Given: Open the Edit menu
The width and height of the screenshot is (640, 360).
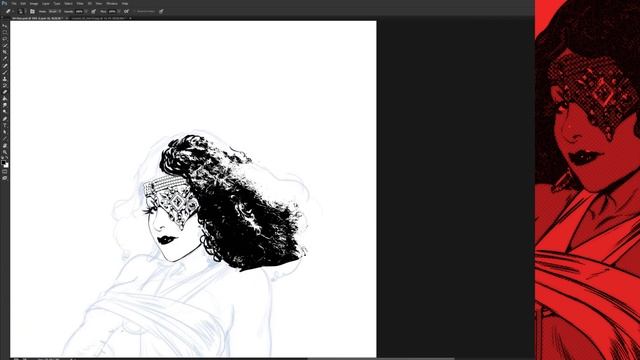Looking at the screenshot, I should (x=23, y=3).
